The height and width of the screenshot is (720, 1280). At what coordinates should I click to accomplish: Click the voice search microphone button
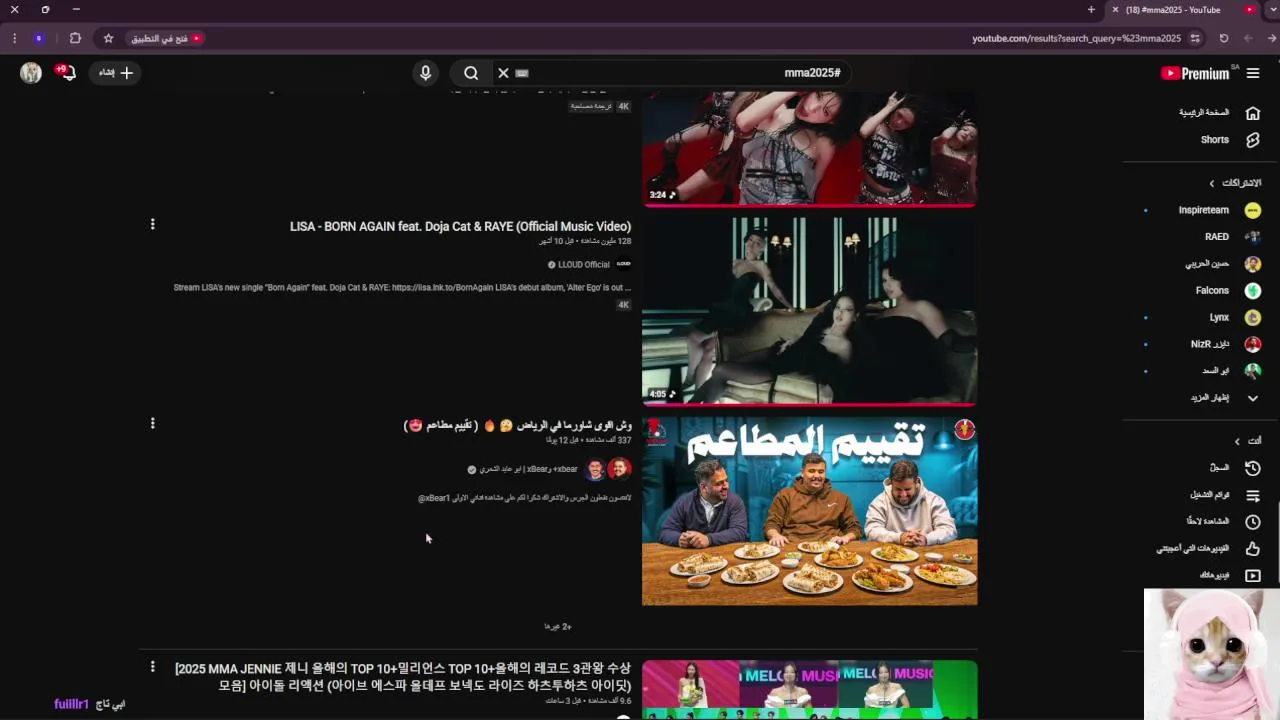click(425, 73)
